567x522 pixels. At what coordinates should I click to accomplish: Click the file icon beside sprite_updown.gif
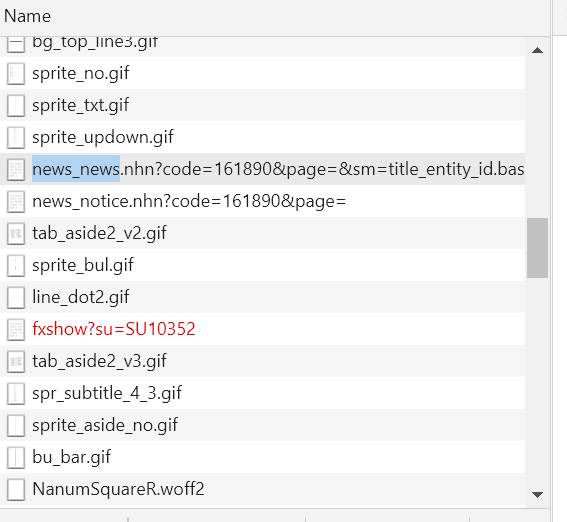[x=16, y=137]
